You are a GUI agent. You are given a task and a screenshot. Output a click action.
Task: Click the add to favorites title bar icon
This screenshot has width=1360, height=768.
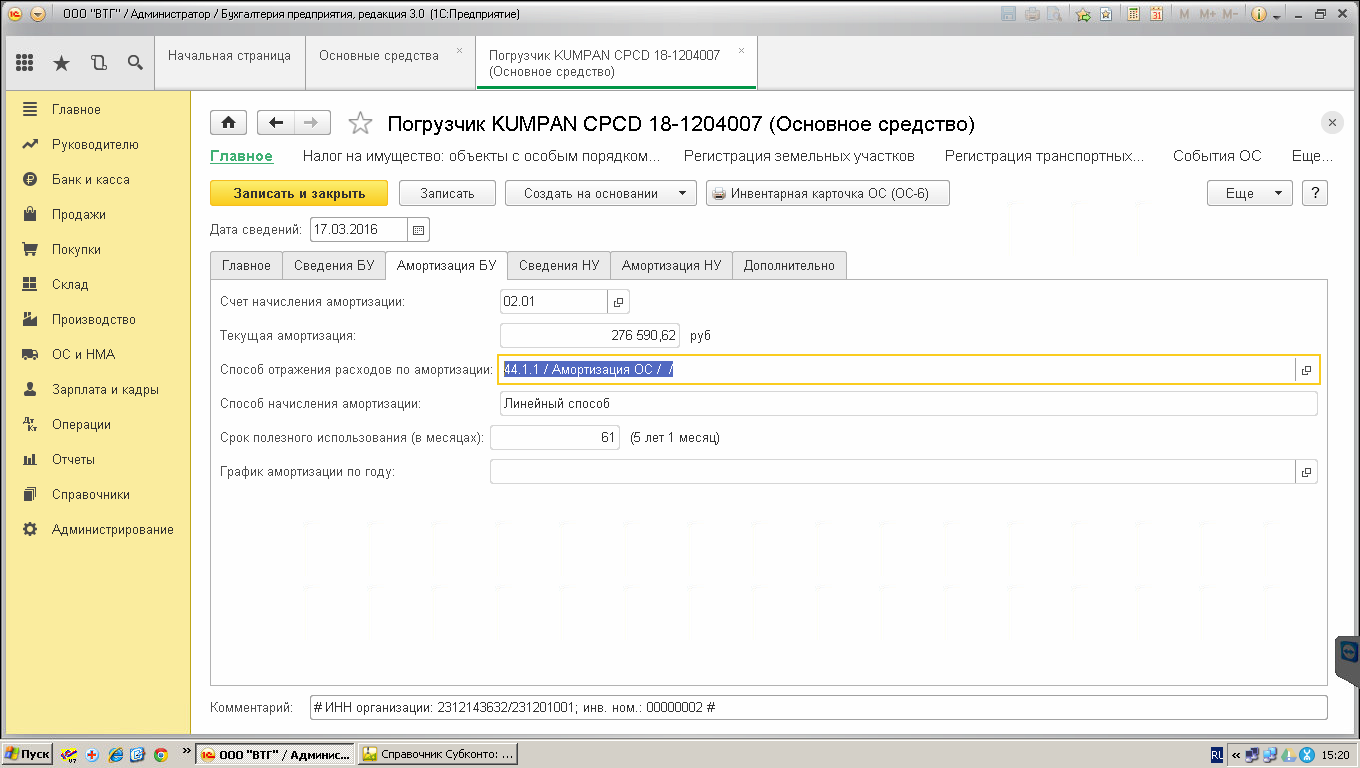coord(1083,15)
